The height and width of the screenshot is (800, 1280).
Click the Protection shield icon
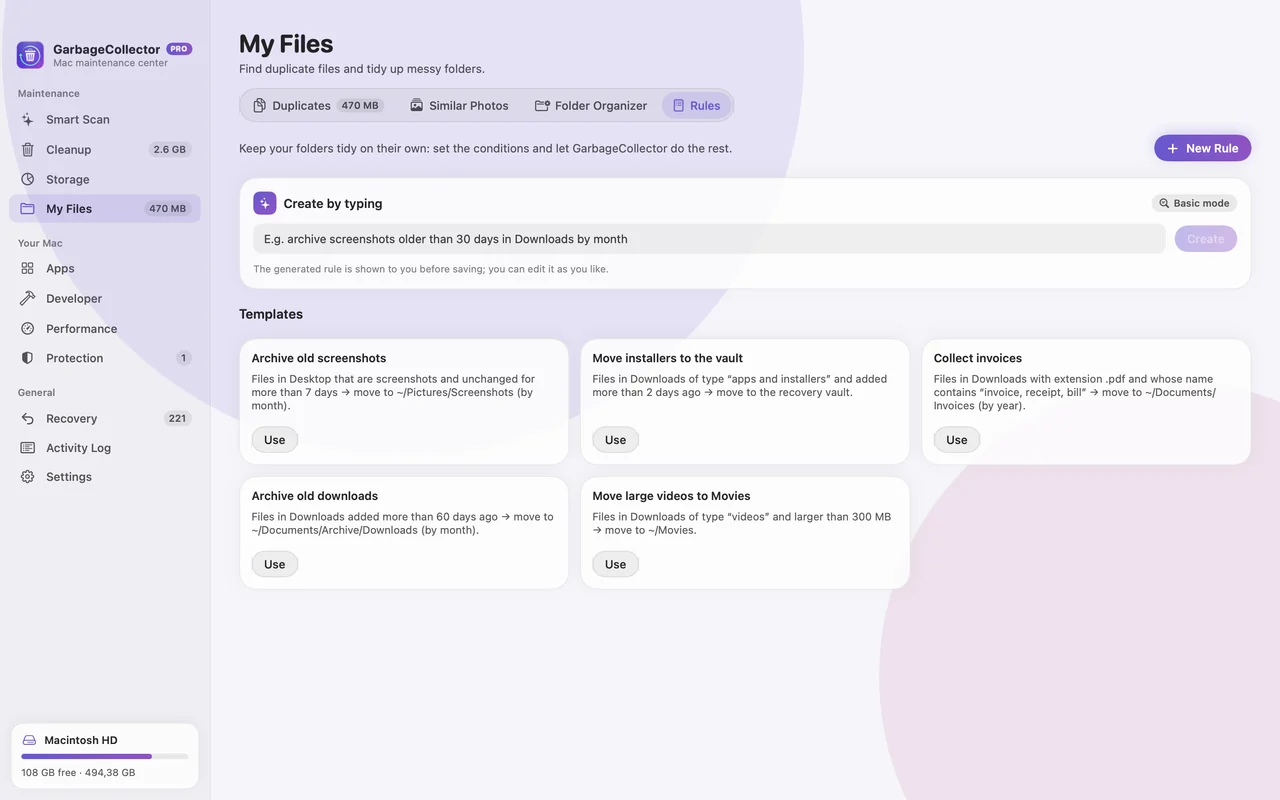coord(28,358)
